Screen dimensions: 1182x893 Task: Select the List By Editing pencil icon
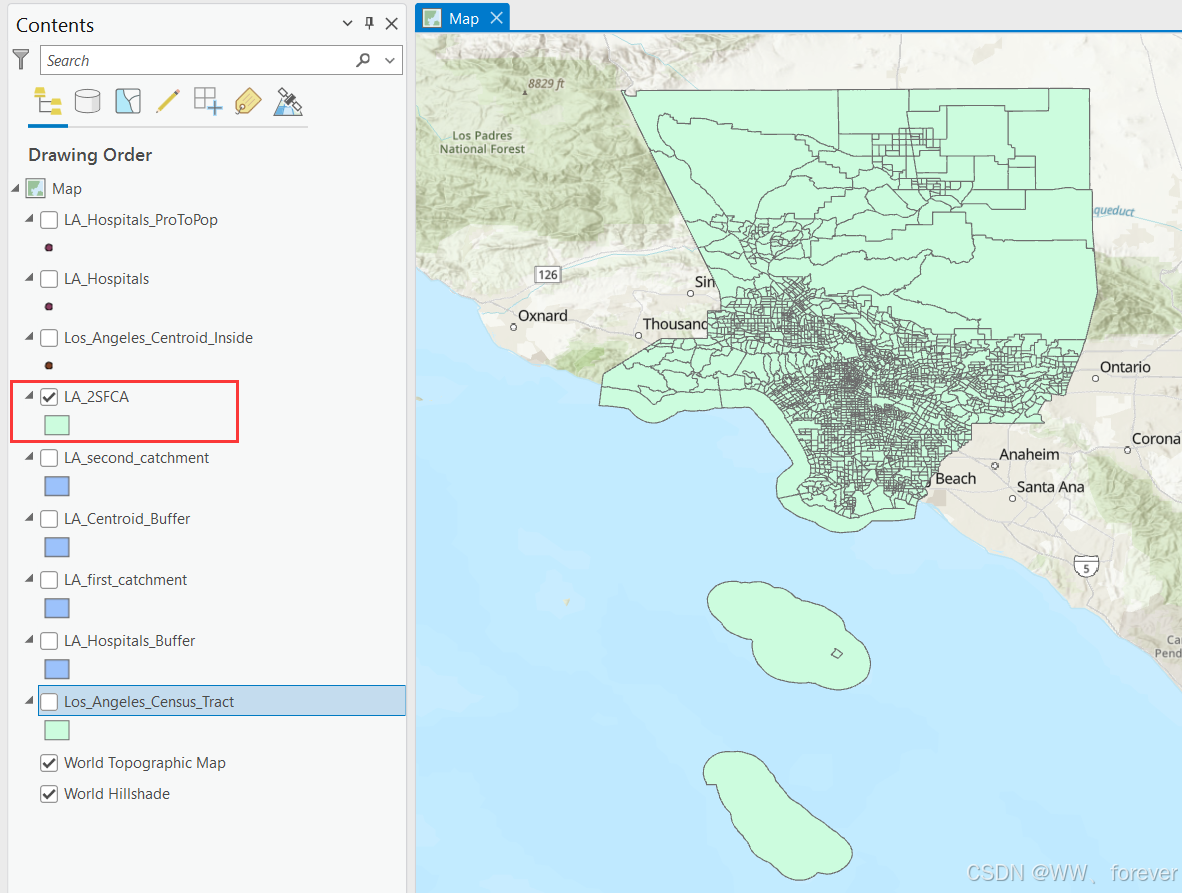tap(167, 100)
